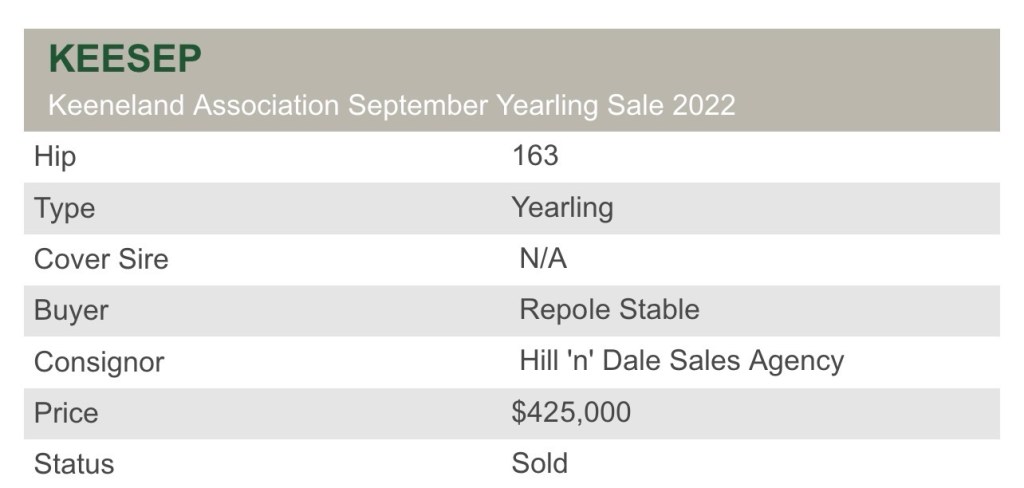The image size is (1024, 488).
Task: Select the word September in sale title
Action: (418, 104)
